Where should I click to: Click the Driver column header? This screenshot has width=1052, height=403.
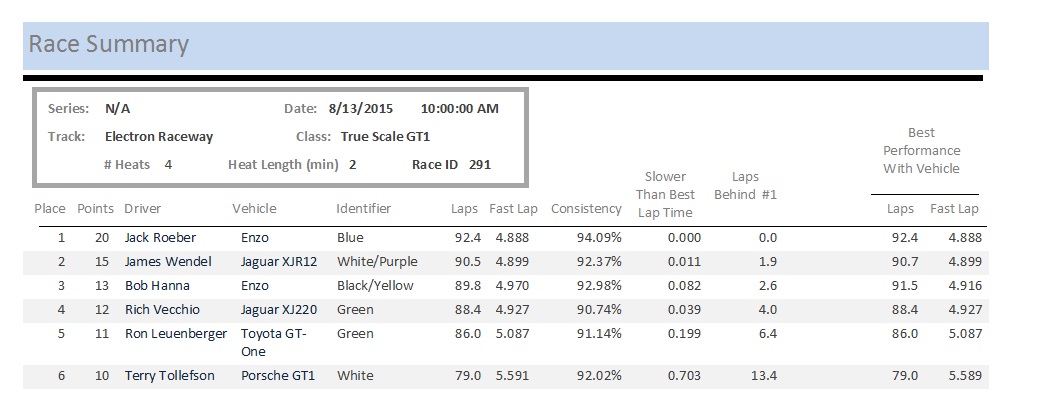pos(142,209)
